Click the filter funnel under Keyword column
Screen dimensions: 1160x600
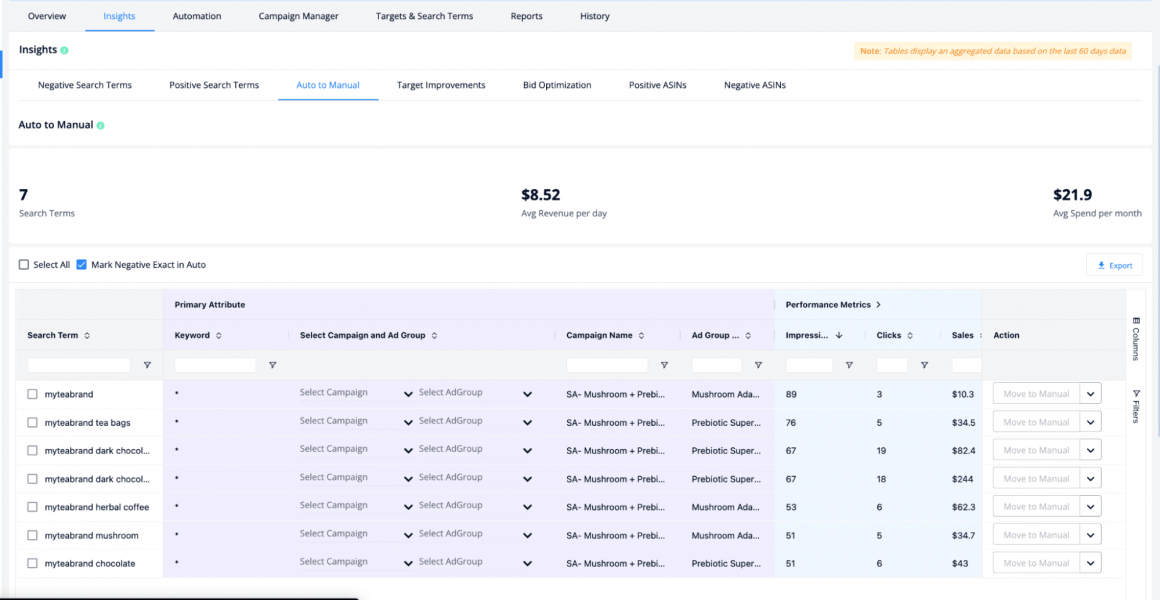(272, 365)
